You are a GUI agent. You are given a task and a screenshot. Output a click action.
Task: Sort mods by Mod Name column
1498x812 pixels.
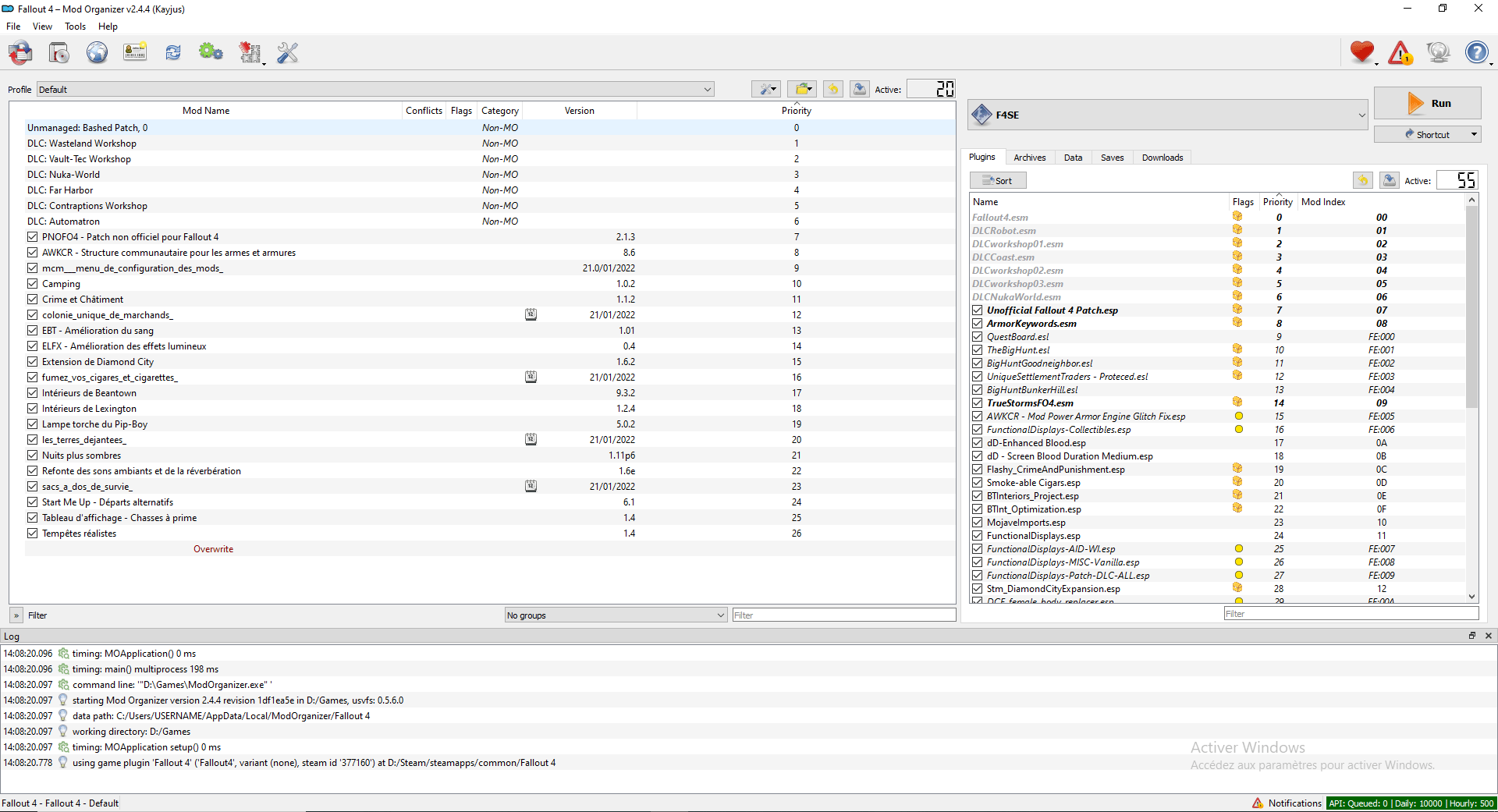(206, 111)
